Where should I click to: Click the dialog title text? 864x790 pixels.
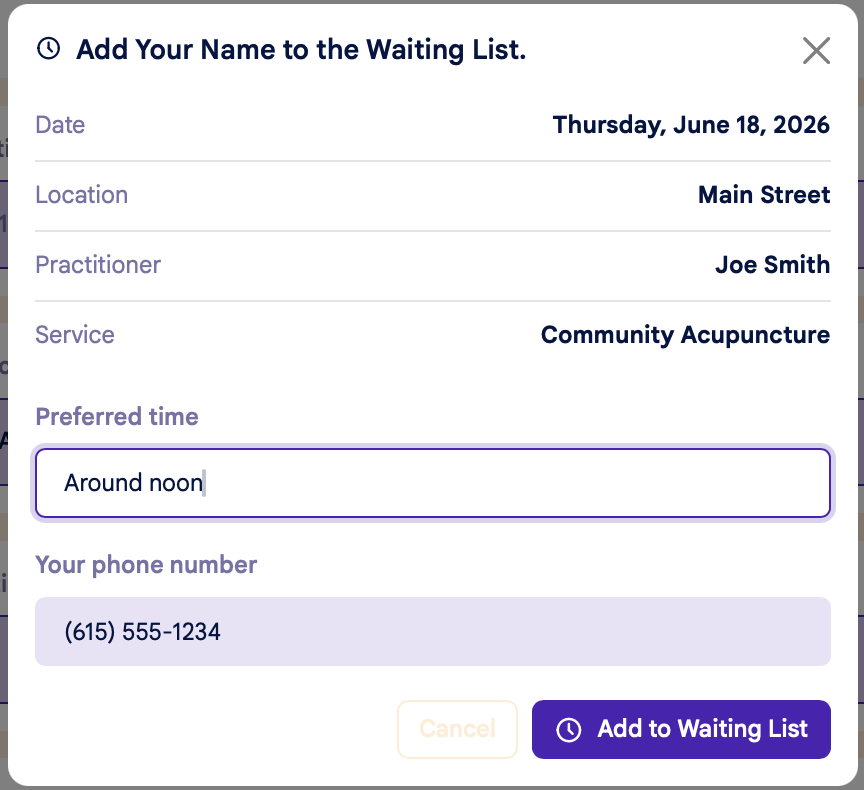[301, 50]
